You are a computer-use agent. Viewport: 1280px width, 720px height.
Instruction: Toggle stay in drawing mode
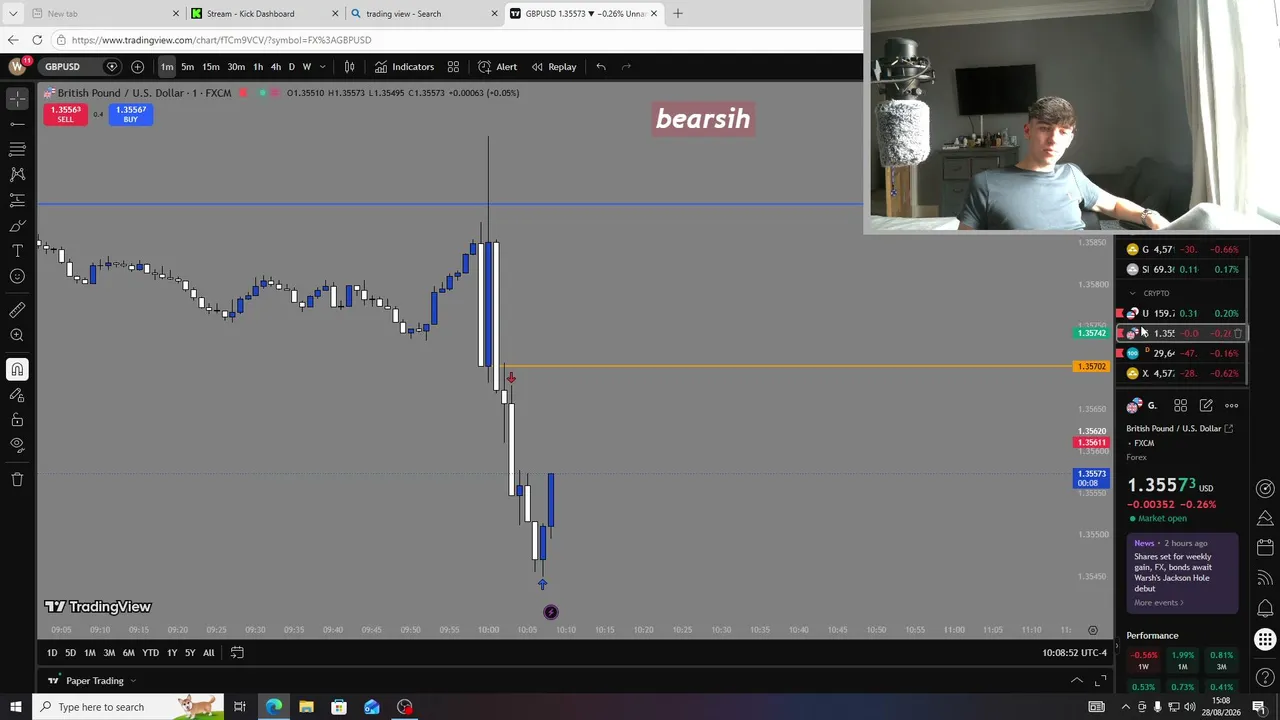[x=17, y=395]
